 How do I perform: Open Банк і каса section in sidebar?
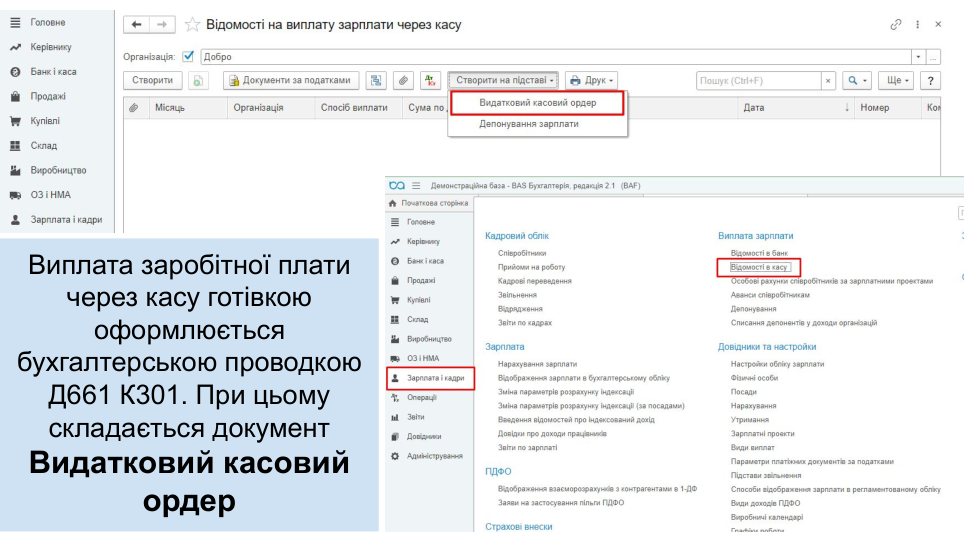click(52, 72)
